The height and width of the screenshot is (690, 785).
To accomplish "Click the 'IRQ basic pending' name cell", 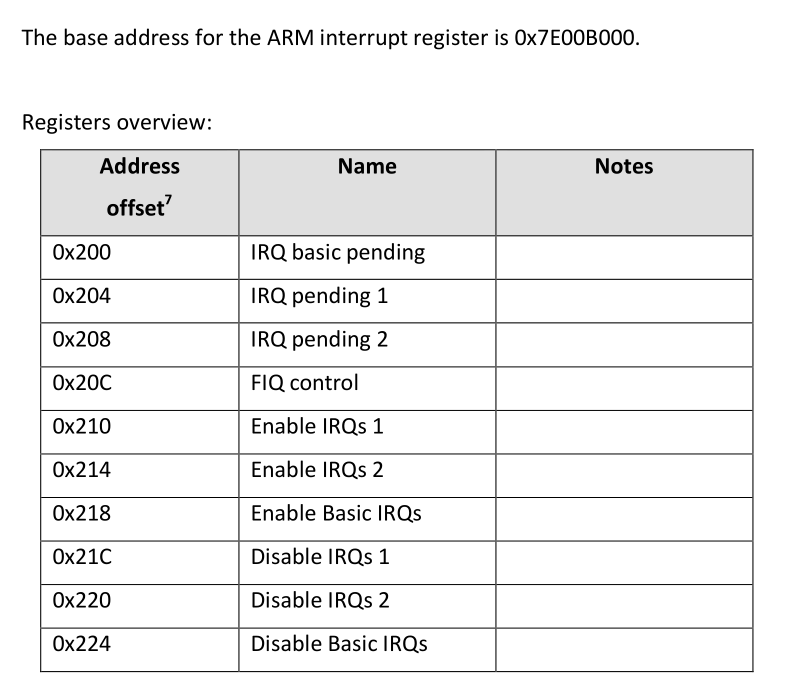I will tap(338, 253).
